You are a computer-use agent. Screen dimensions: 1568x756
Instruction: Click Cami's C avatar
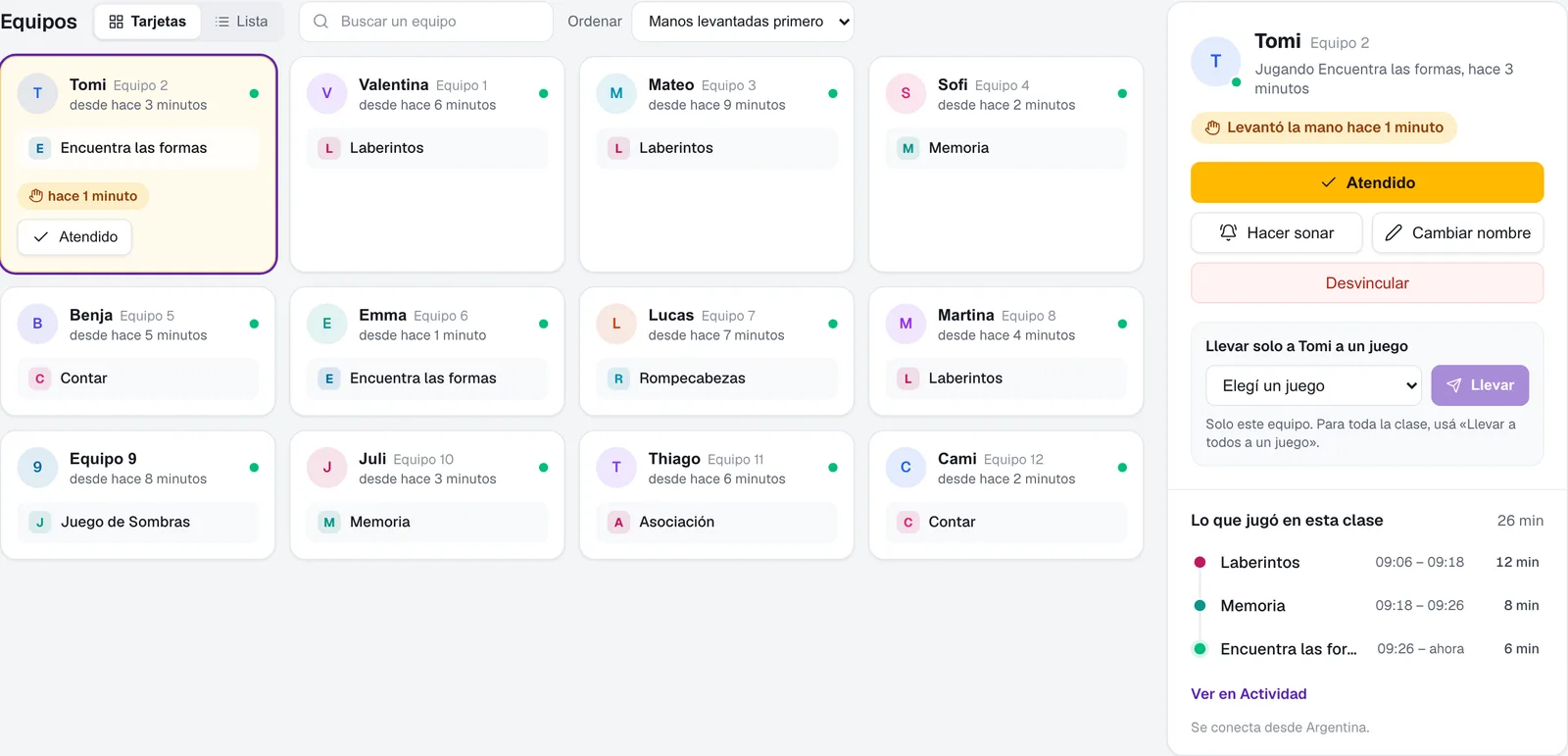pos(906,468)
